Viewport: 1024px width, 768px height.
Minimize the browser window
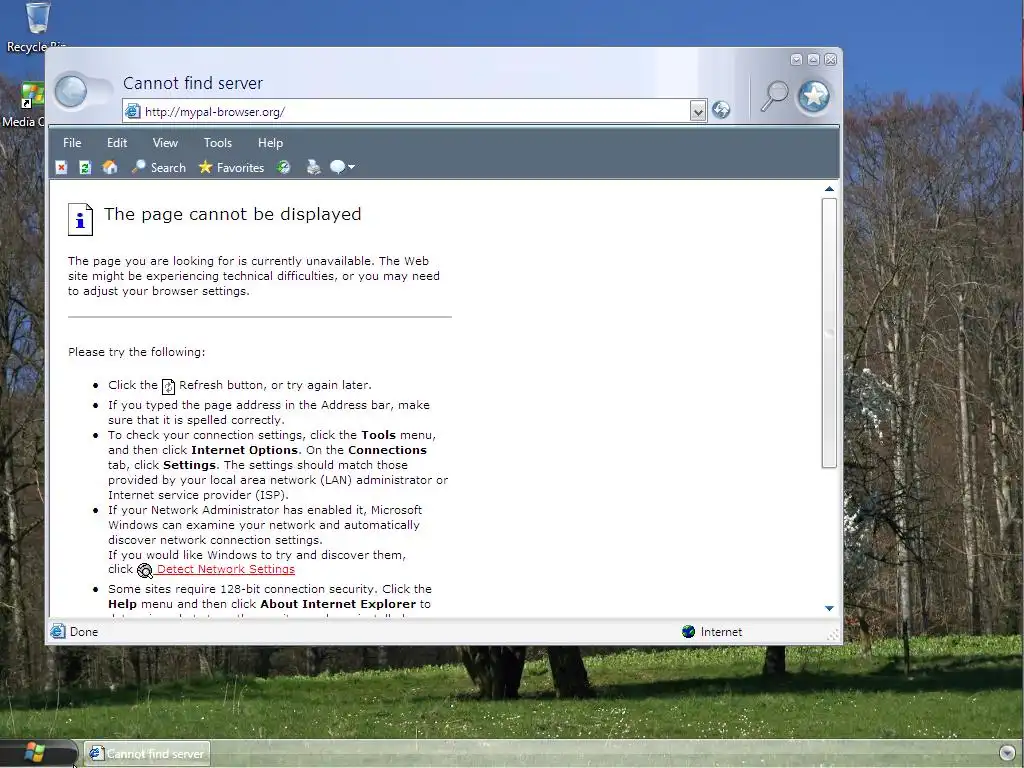[x=796, y=59]
